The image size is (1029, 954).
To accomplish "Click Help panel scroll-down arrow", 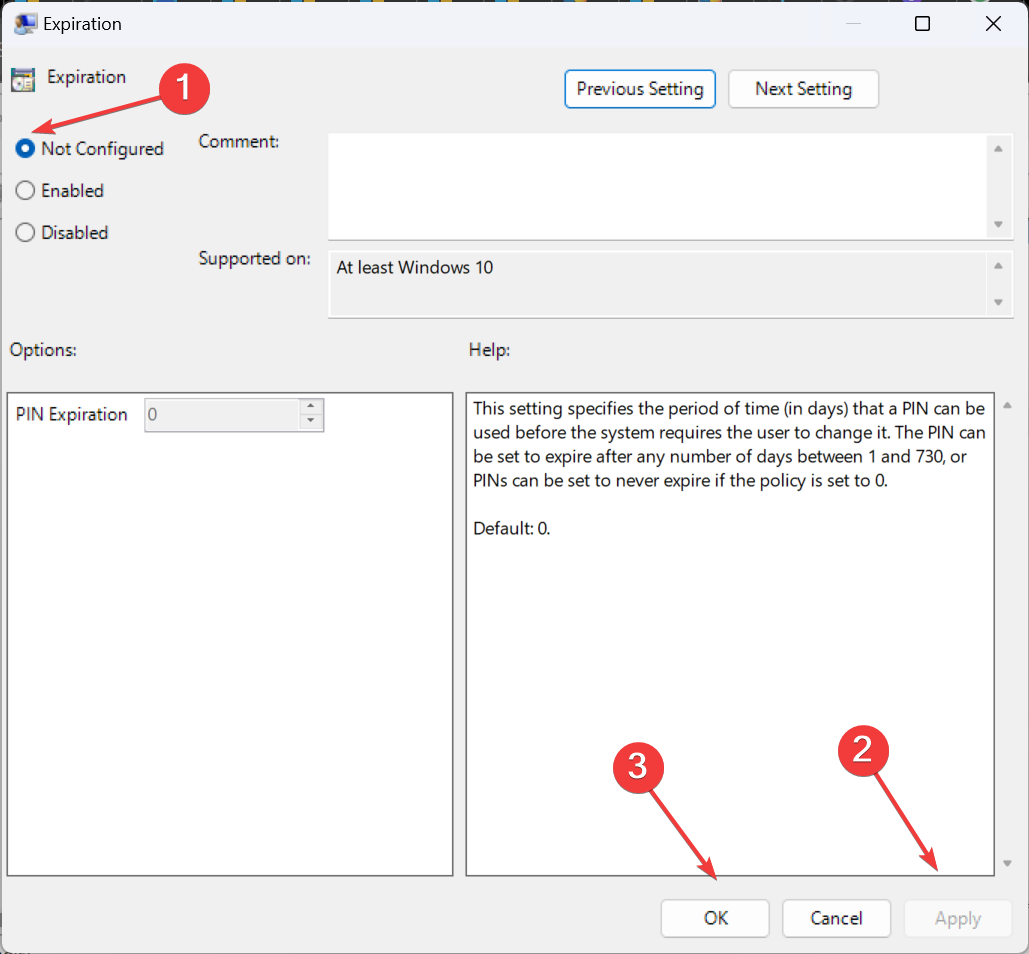I will (1007, 863).
